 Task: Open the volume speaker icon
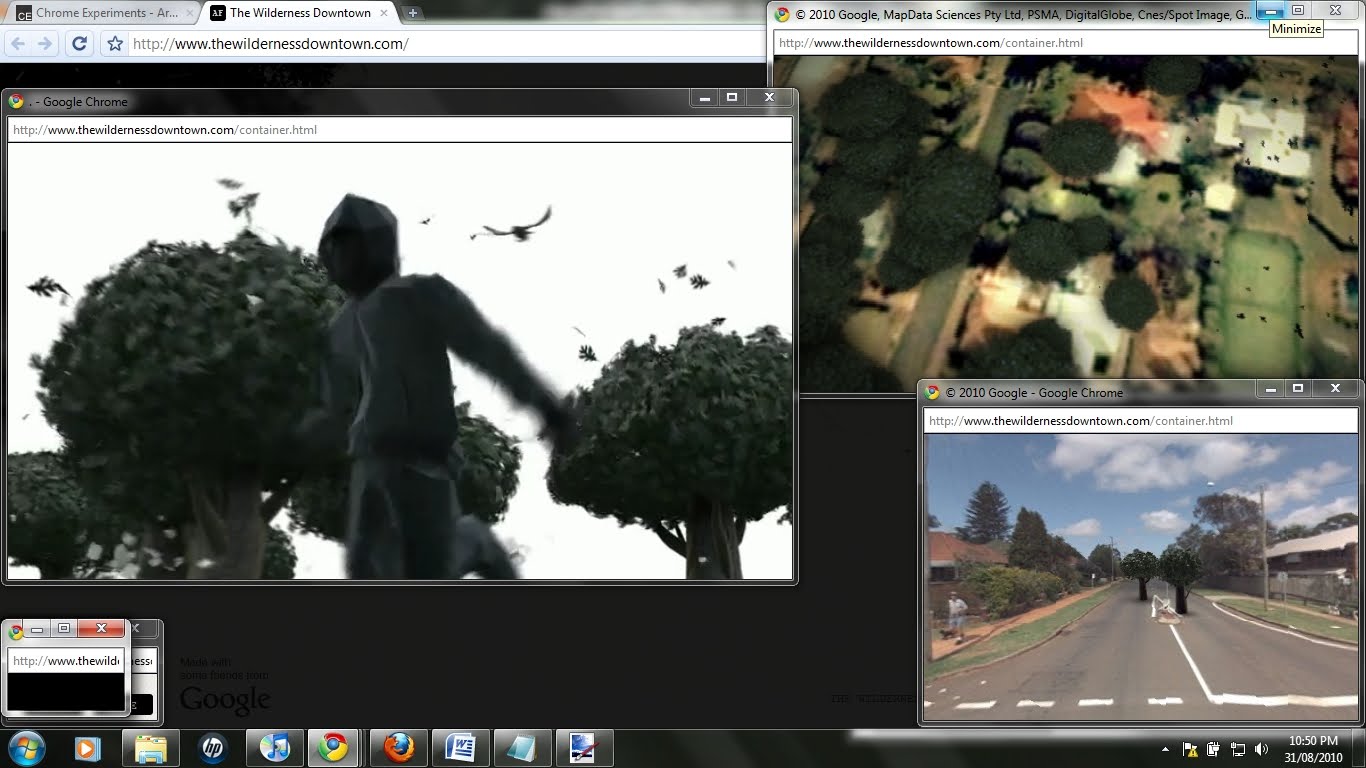tap(1261, 749)
